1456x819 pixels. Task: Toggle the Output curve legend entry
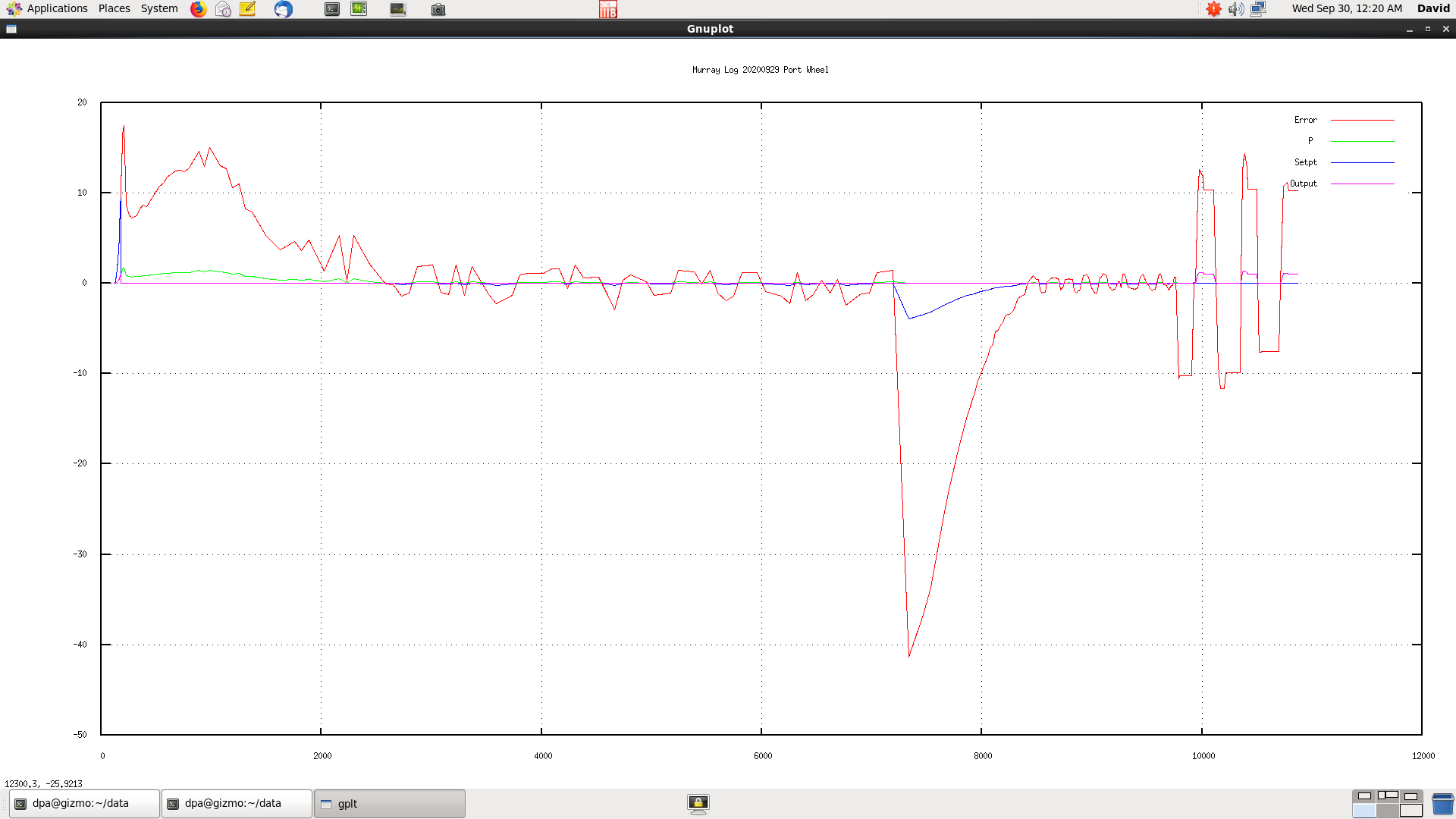(1342, 184)
